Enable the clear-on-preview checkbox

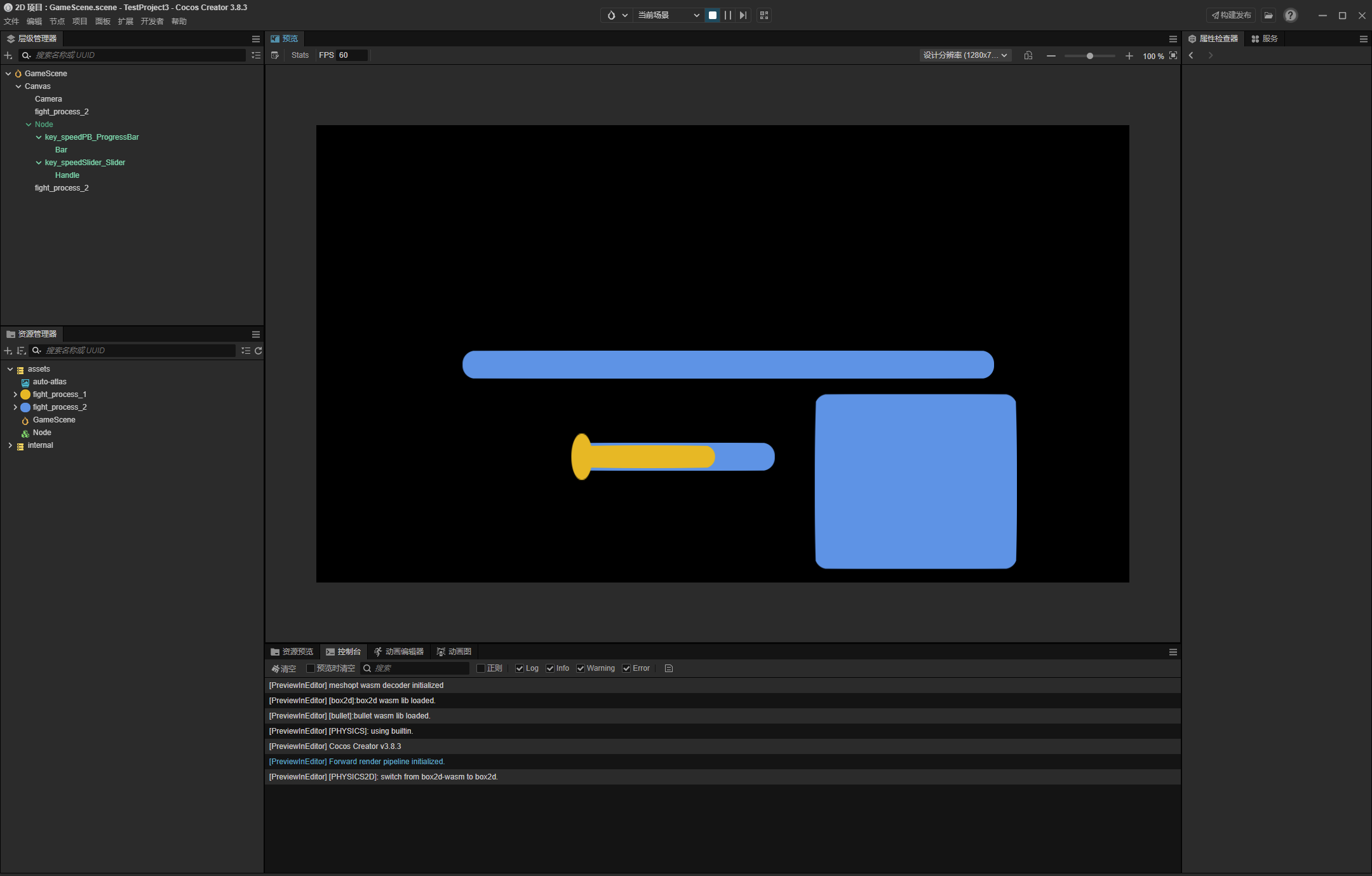pos(311,668)
